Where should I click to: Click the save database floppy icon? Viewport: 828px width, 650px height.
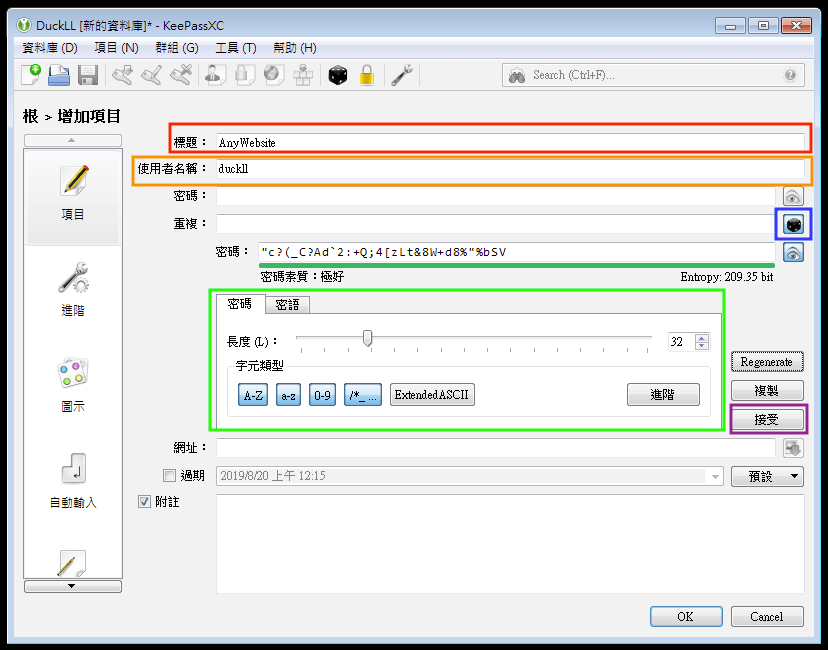(87, 75)
